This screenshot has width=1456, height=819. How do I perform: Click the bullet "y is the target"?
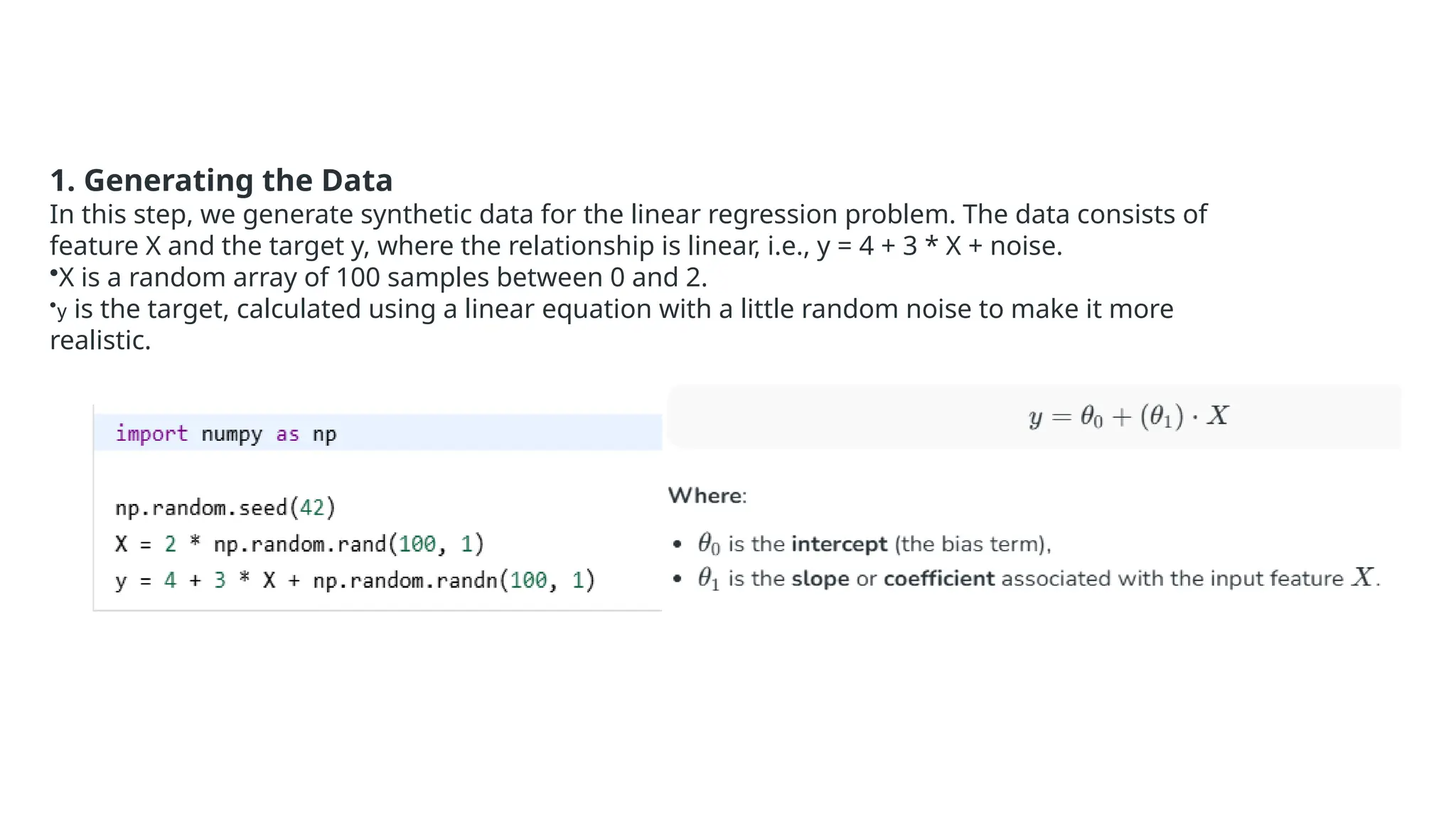[x=611, y=309]
